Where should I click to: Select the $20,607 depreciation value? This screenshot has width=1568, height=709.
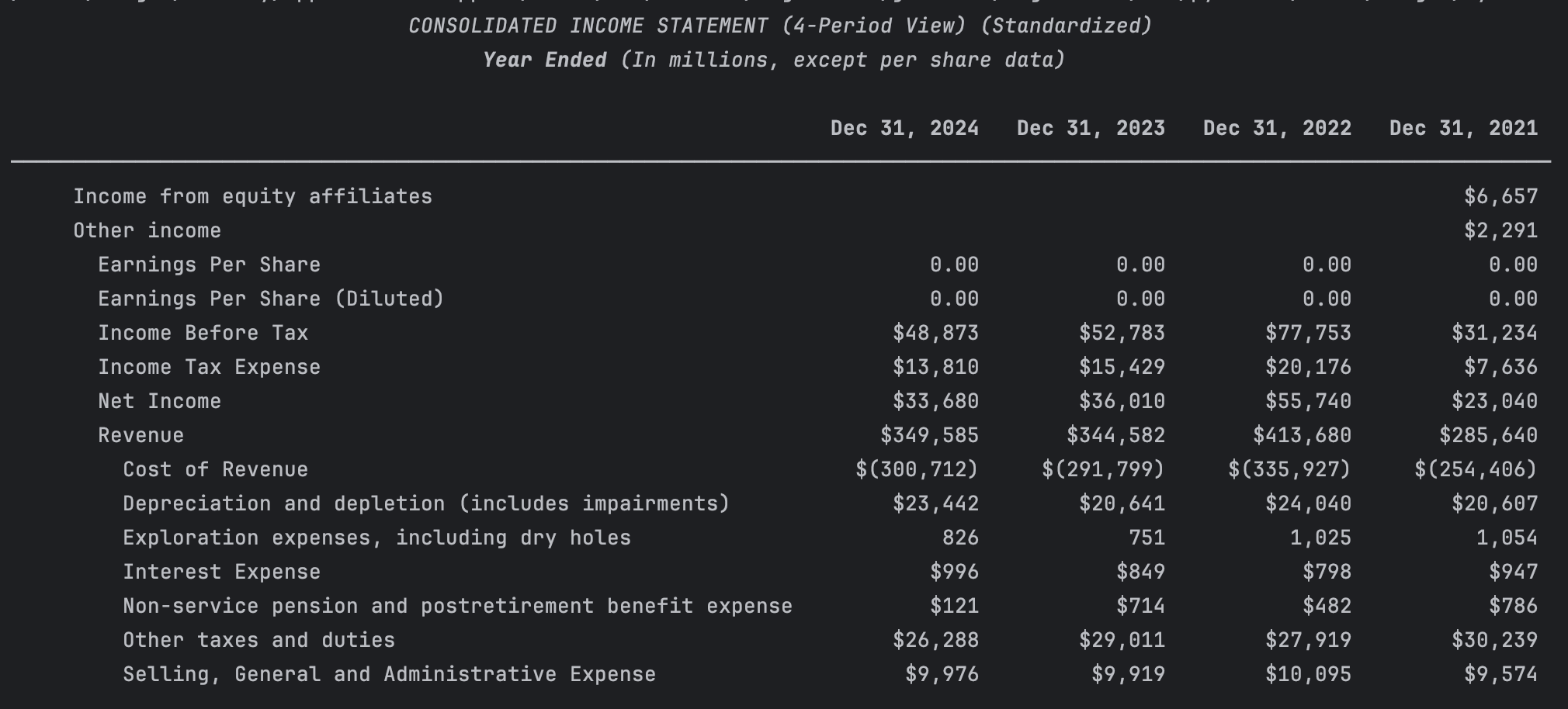(x=1495, y=503)
